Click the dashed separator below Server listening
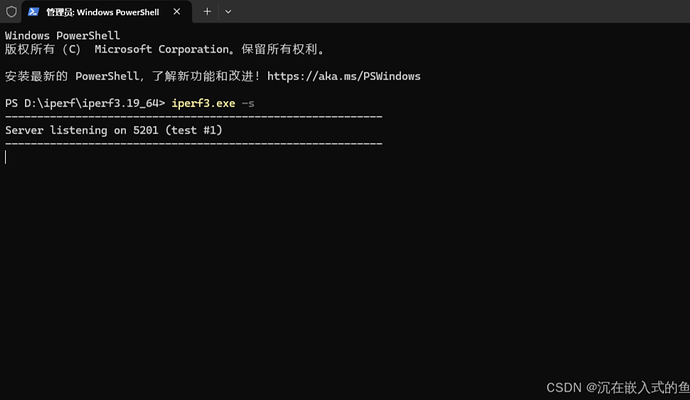This screenshot has width=690, height=400. 193,144
